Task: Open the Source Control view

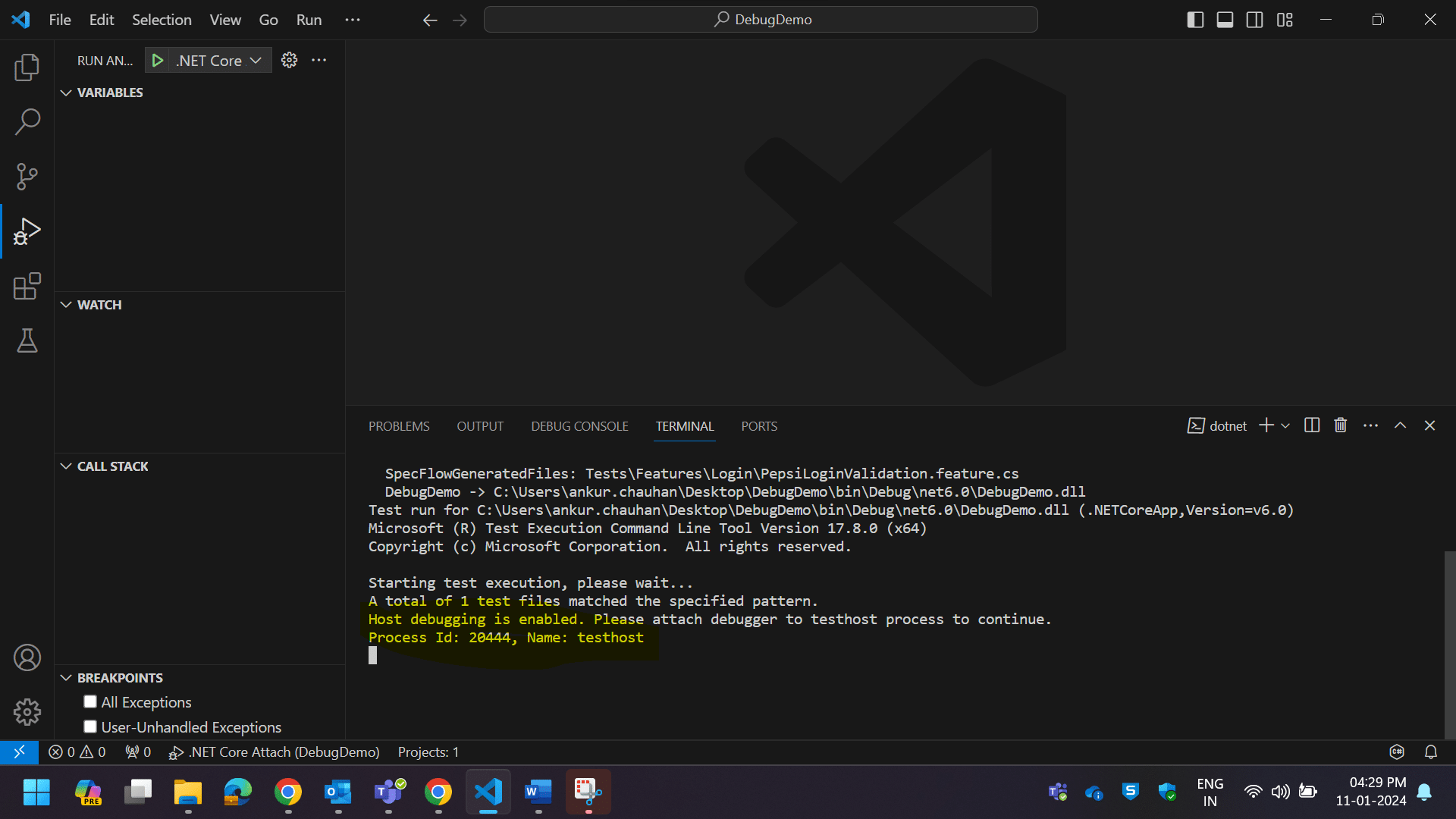Action: pos(27,177)
